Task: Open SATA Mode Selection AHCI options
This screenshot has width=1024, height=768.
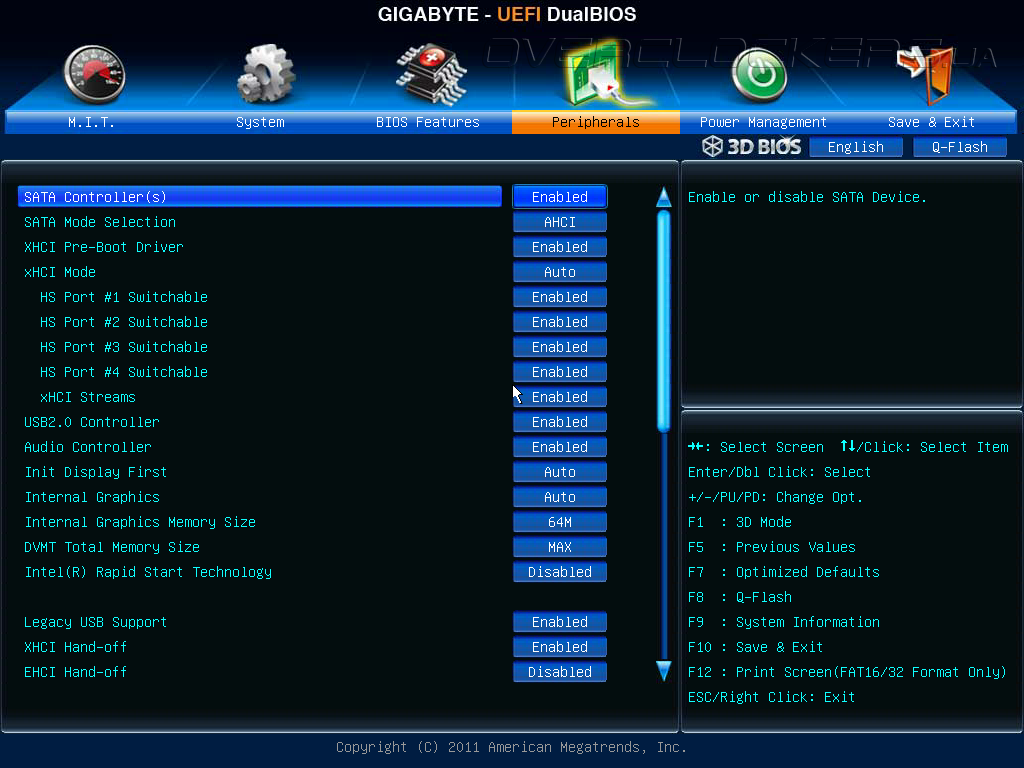Action: [560, 222]
